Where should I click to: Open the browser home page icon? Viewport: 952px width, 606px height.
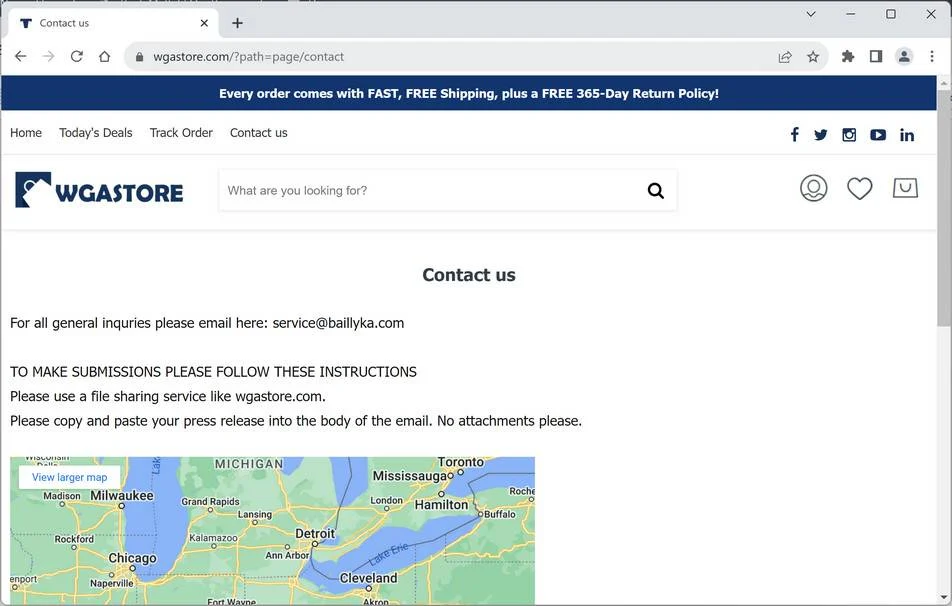[104, 56]
